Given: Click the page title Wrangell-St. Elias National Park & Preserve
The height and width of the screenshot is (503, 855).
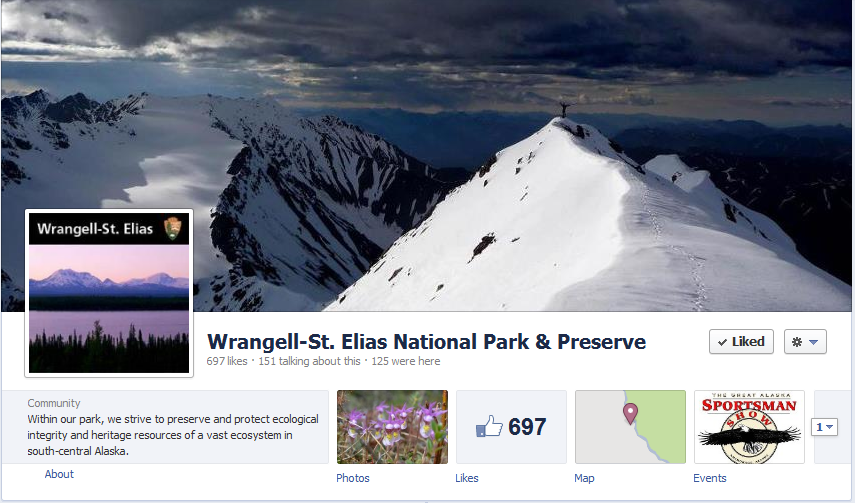Looking at the screenshot, I should [x=426, y=342].
